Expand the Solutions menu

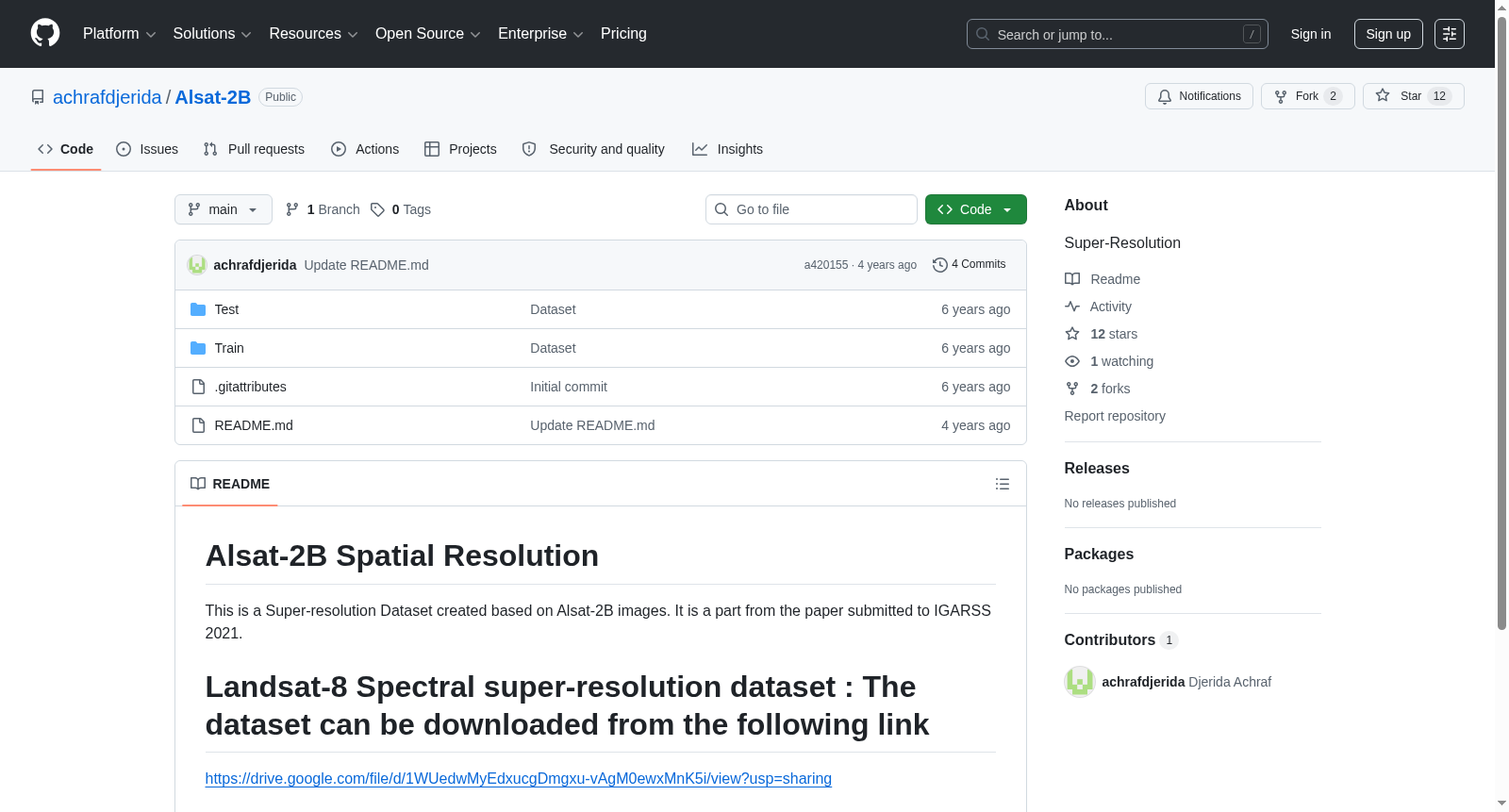(212, 34)
